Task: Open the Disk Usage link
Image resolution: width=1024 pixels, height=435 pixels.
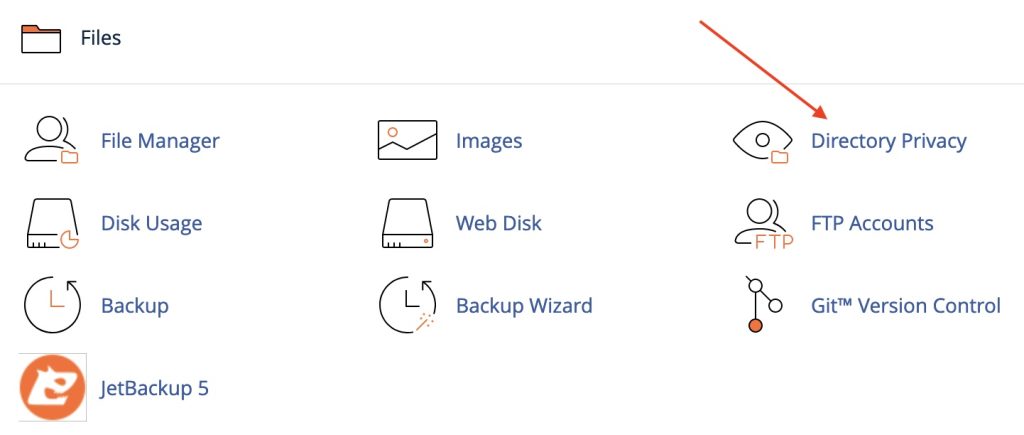Action: click(152, 223)
